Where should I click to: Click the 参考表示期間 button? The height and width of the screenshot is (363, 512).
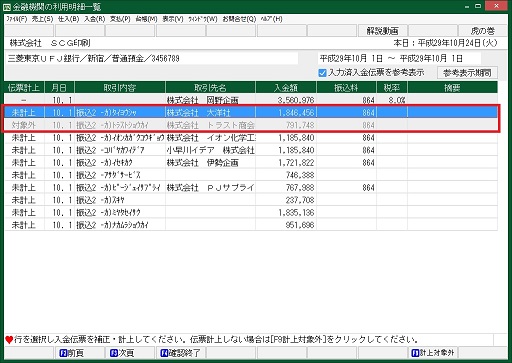click(467, 73)
